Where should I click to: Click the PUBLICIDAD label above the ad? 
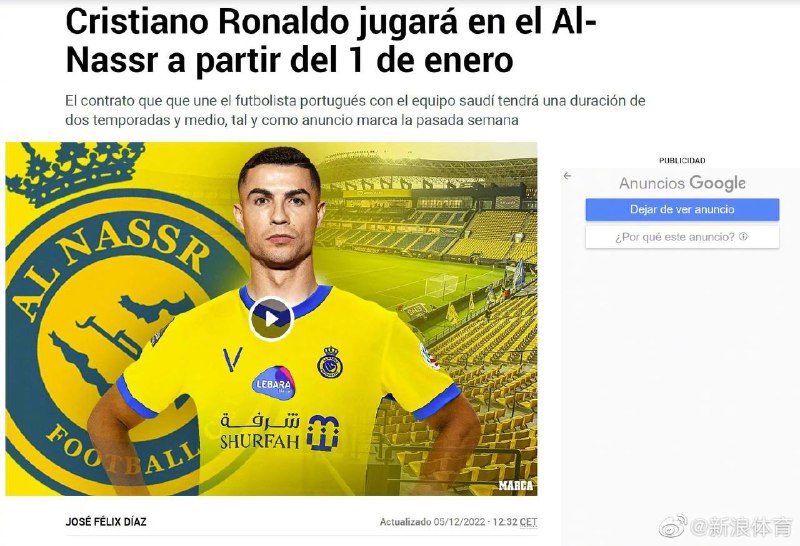point(682,160)
